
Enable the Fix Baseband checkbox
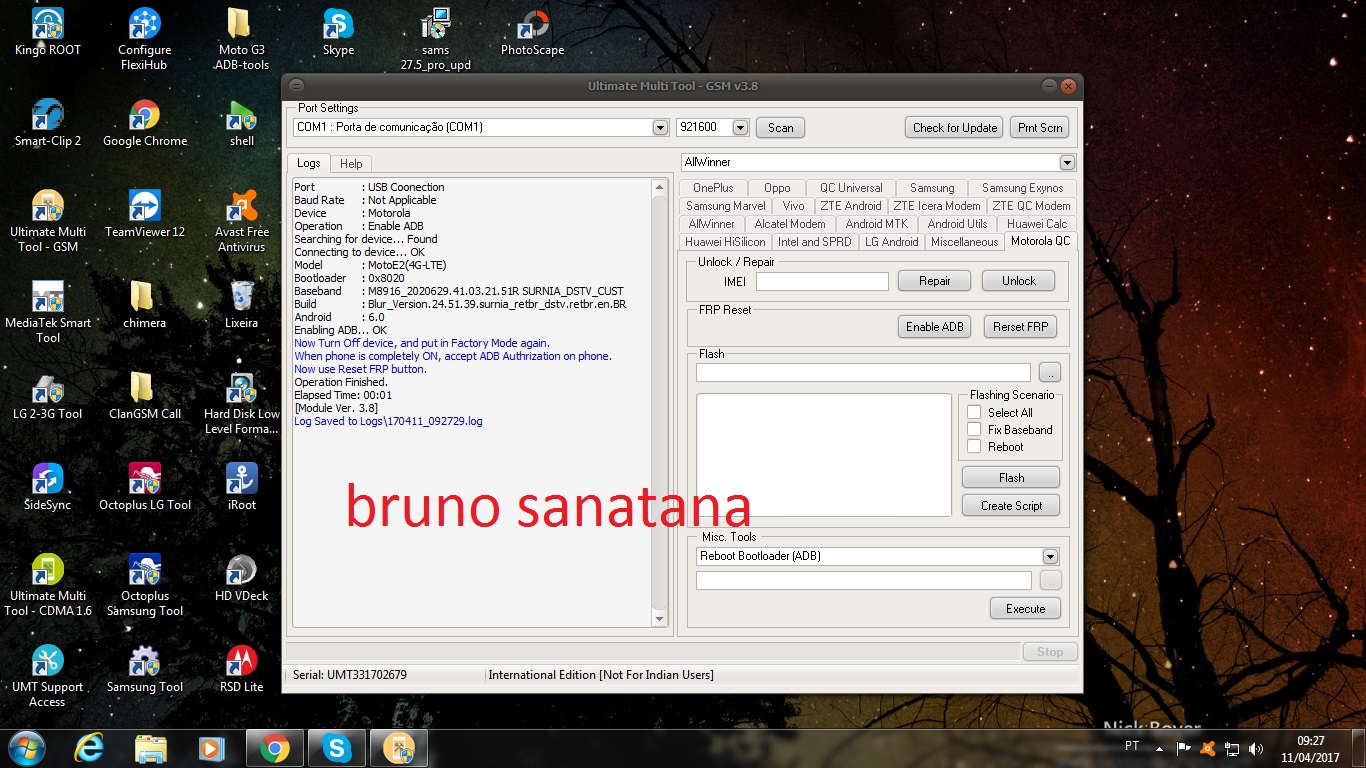pyautogui.click(x=974, y=429)
